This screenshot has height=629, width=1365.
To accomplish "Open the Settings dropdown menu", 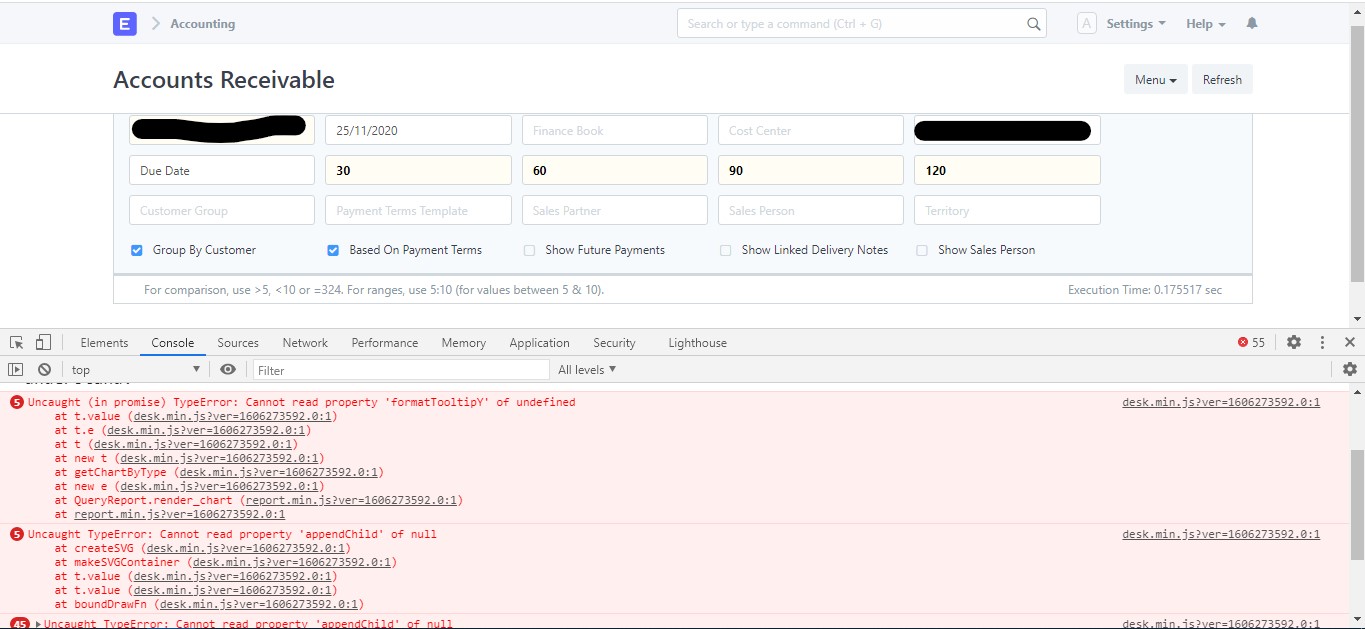I will pos(1133,23).
